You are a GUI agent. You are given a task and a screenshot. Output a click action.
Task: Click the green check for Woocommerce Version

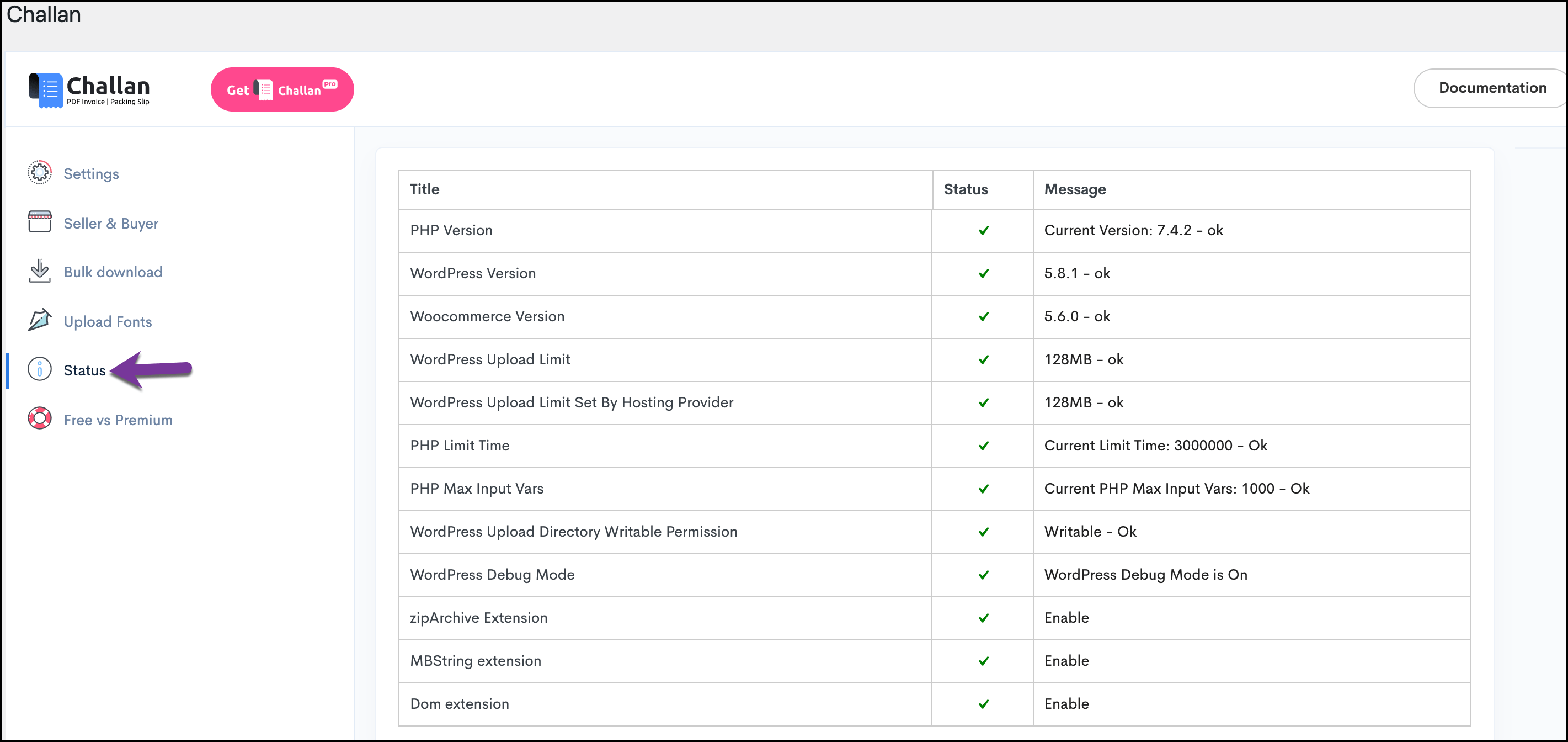click(983, 317)
